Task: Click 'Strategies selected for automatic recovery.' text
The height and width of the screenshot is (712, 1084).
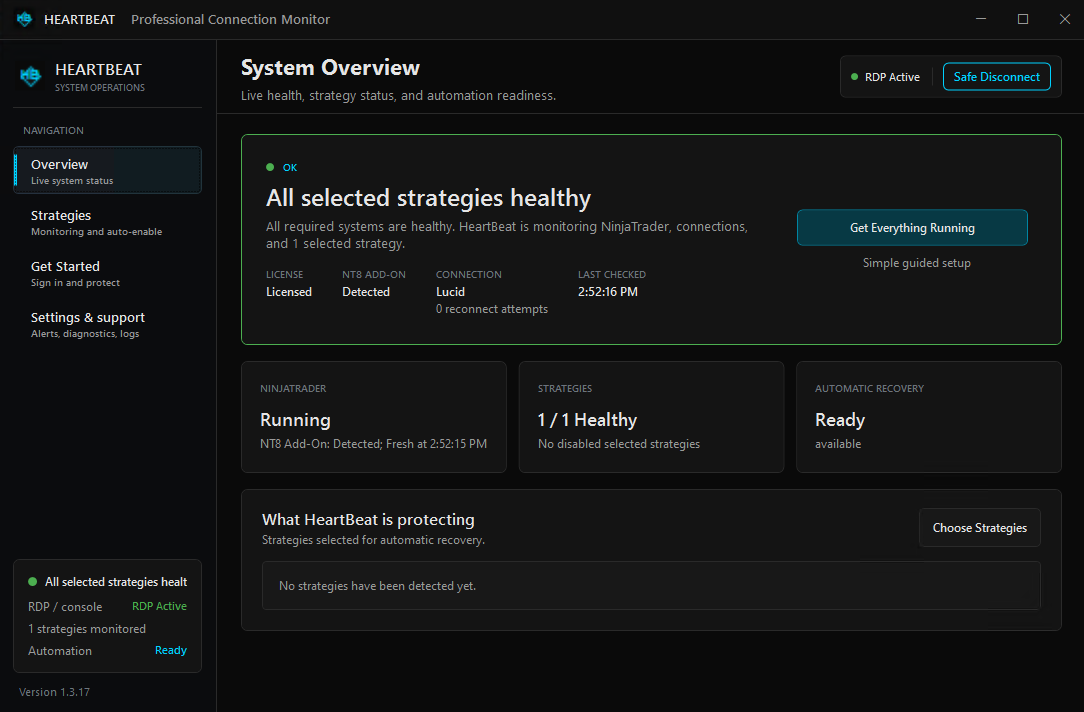Action: (x=373, y=540)
